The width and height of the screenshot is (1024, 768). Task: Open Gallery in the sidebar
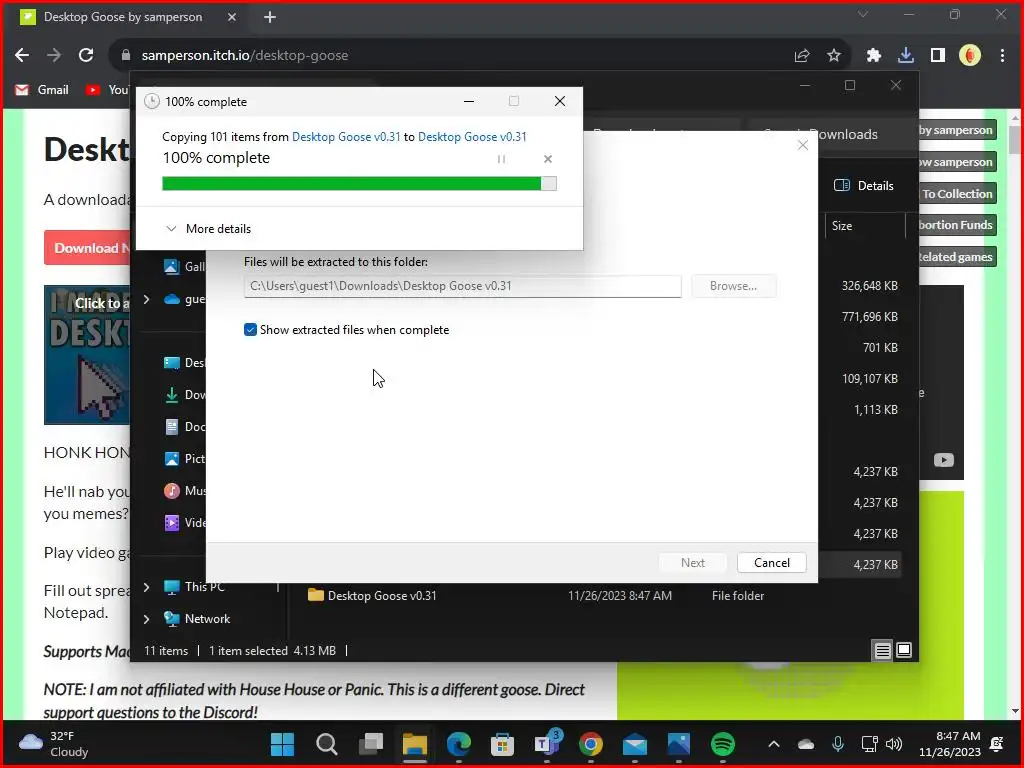(x=185, y=266)
